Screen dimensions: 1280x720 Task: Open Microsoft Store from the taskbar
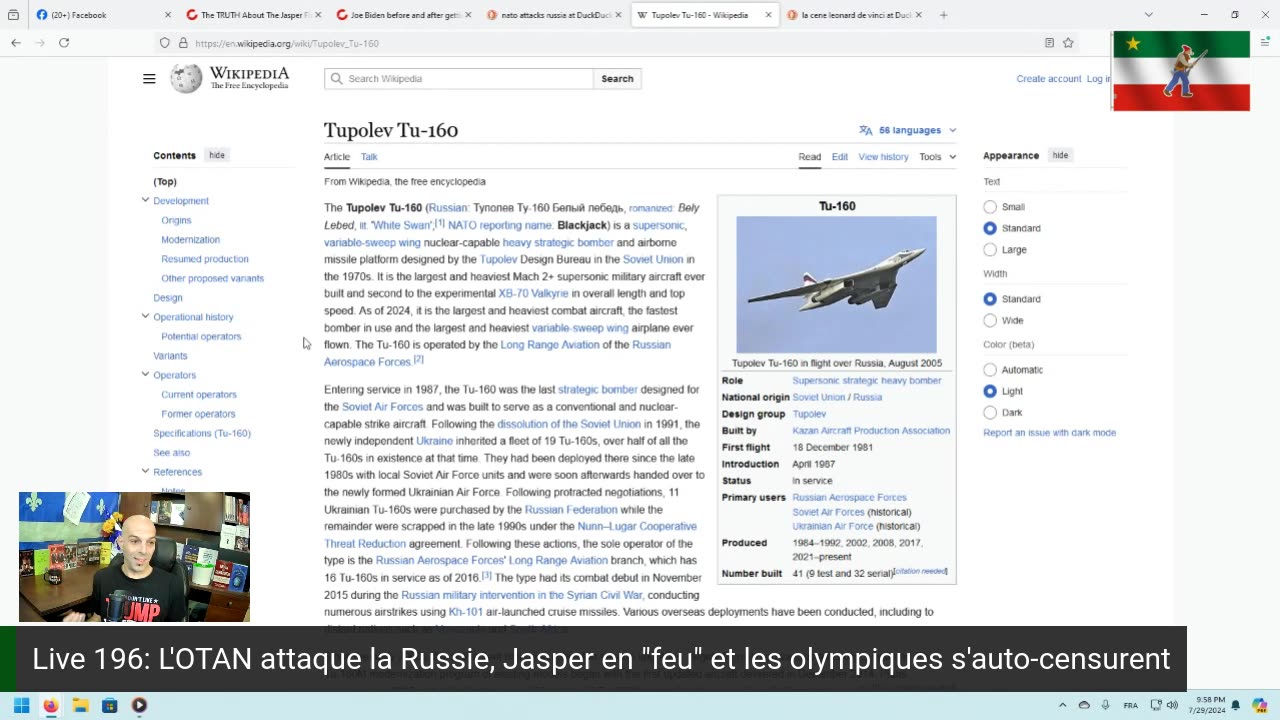(110, 705)
